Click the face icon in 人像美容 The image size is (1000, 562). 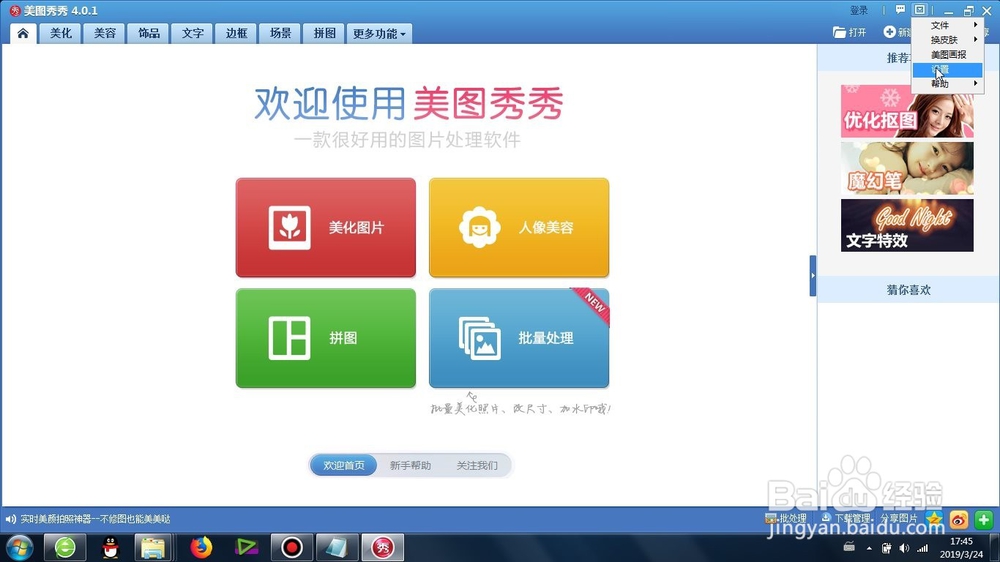[480, 228]
